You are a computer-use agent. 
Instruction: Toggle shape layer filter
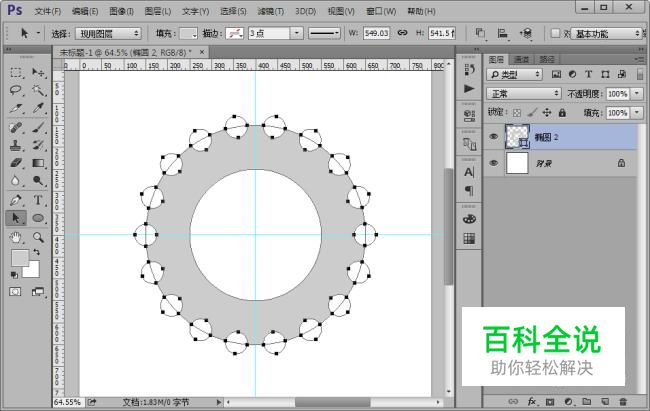pyautogui.click(x=605, y=74)
